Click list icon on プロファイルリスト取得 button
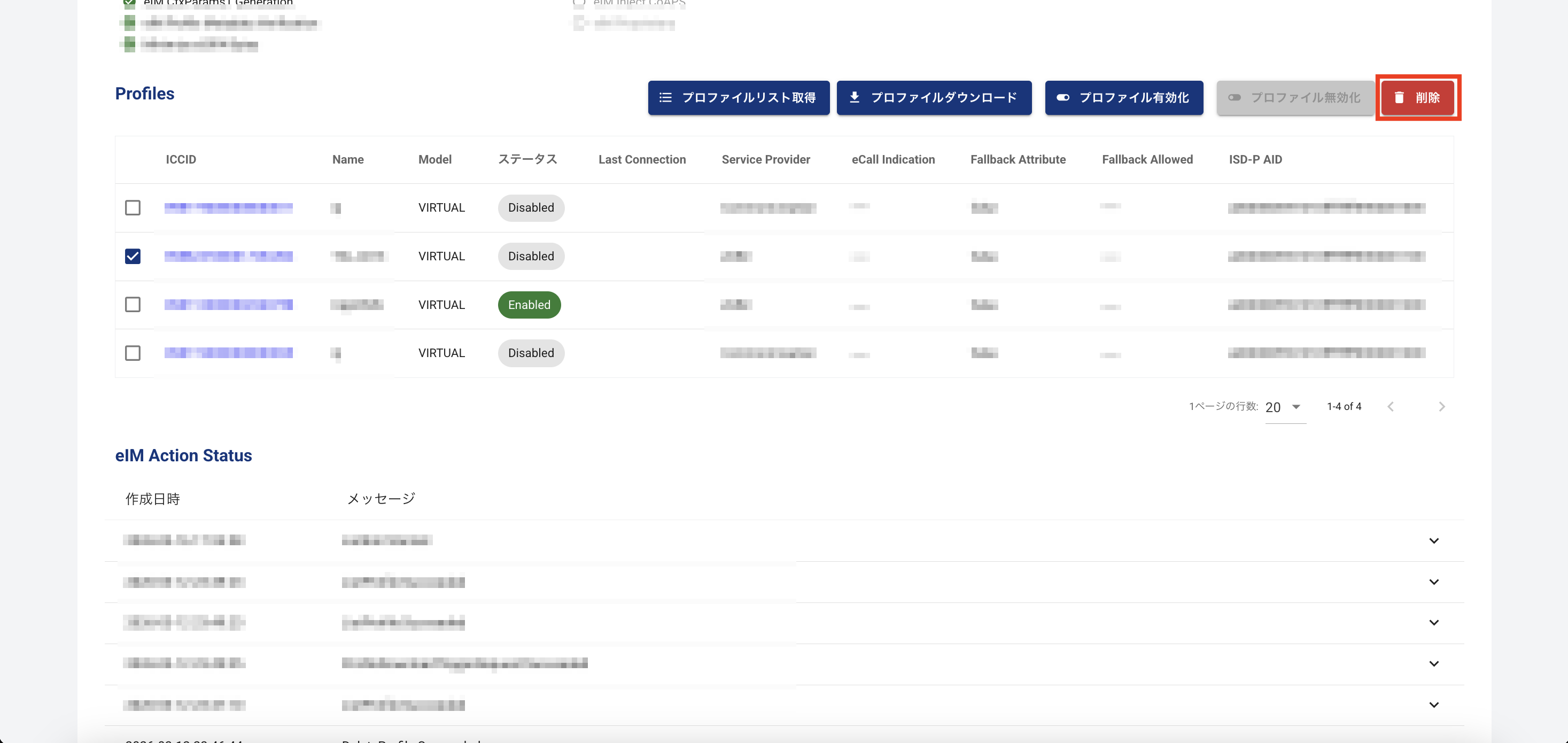Screen dimensions: 1568x743 [x=665, y=97]
